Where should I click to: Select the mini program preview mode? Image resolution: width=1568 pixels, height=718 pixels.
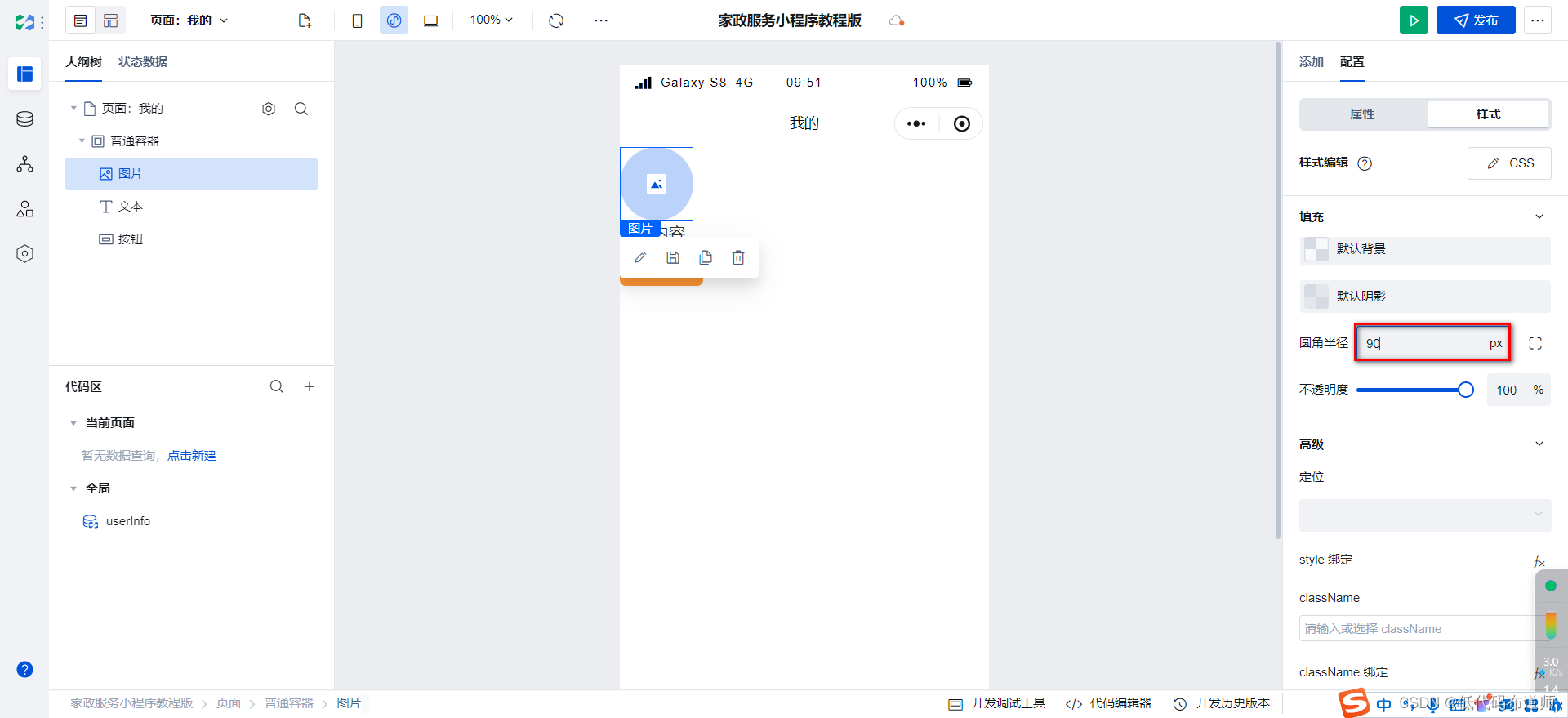pyautogui.click(x=394, y=20)
